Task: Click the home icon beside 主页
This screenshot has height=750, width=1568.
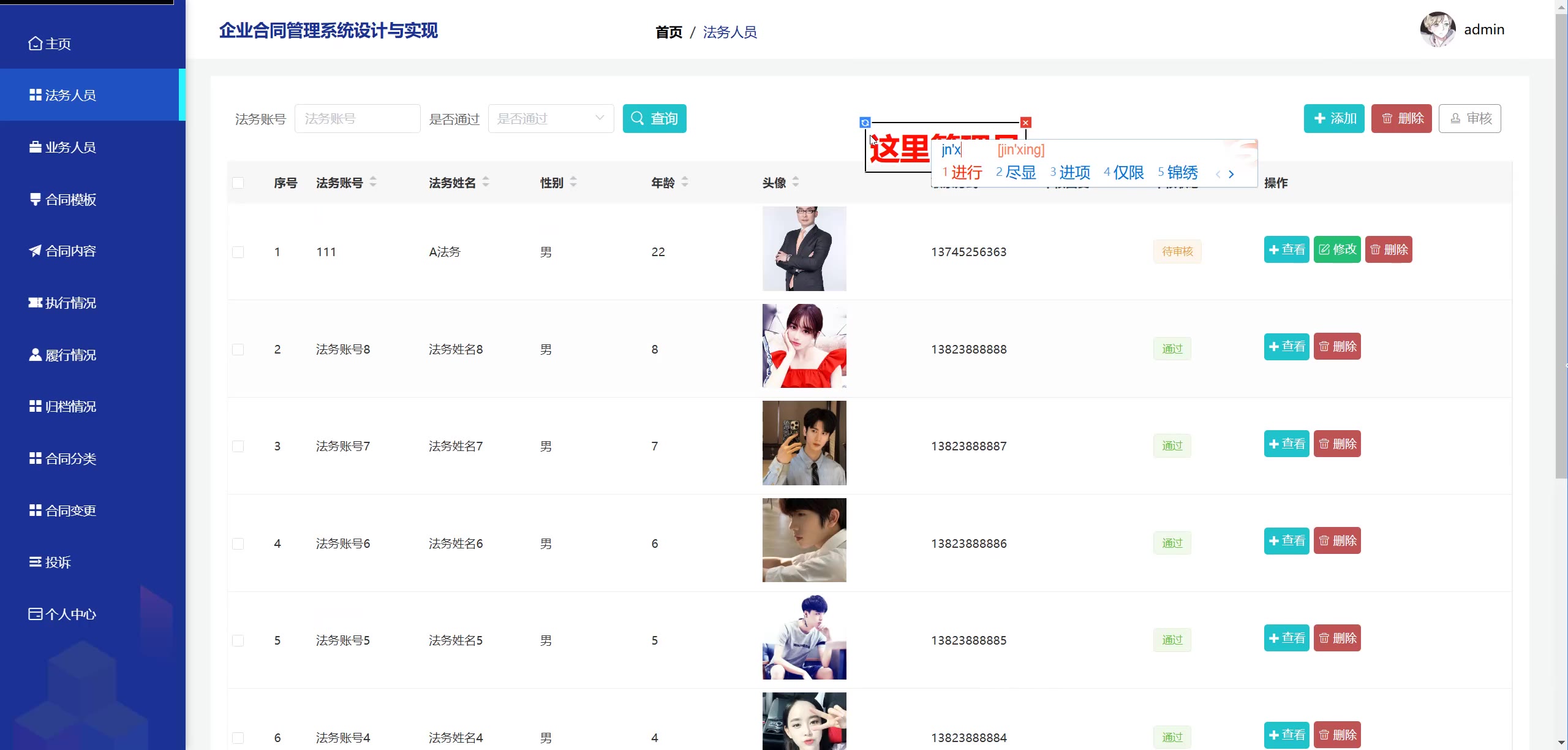Action: tap(36, 44)
